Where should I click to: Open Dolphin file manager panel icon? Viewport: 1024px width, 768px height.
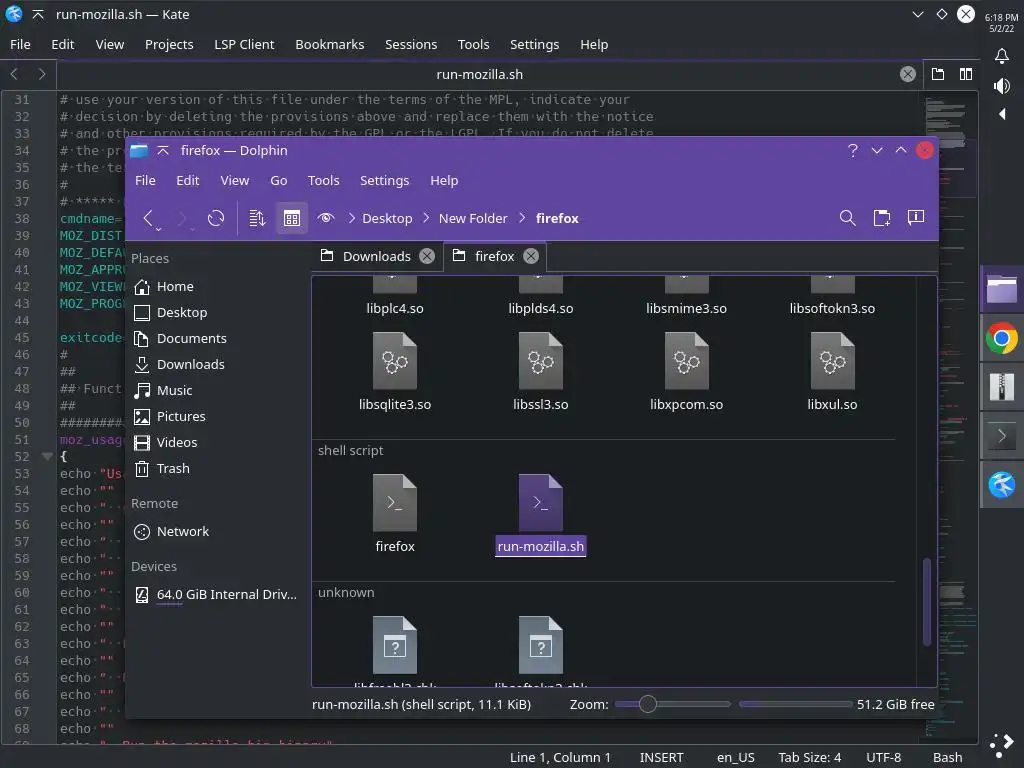point(1002,289)
